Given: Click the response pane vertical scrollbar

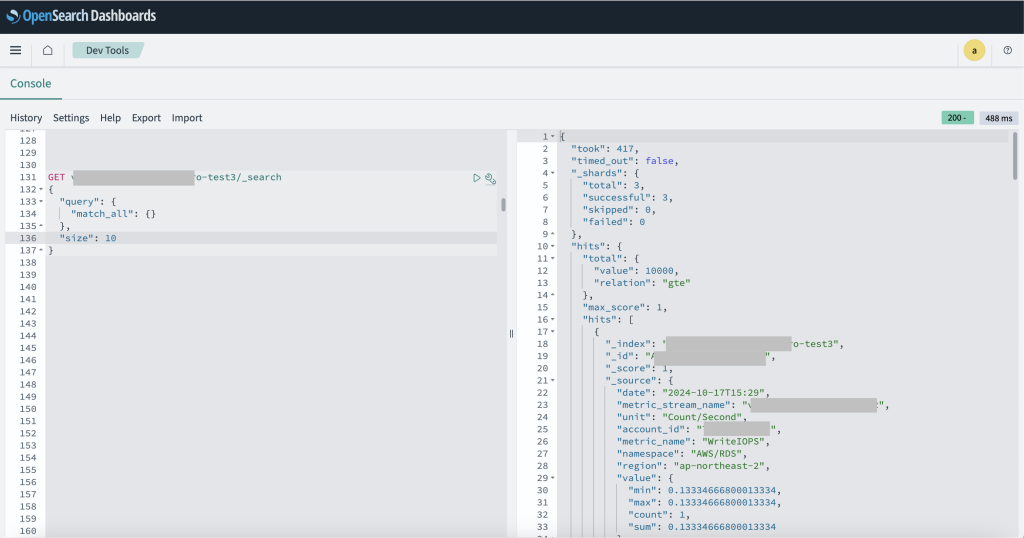Looking at the screenshot, I should pos(1015,155).
